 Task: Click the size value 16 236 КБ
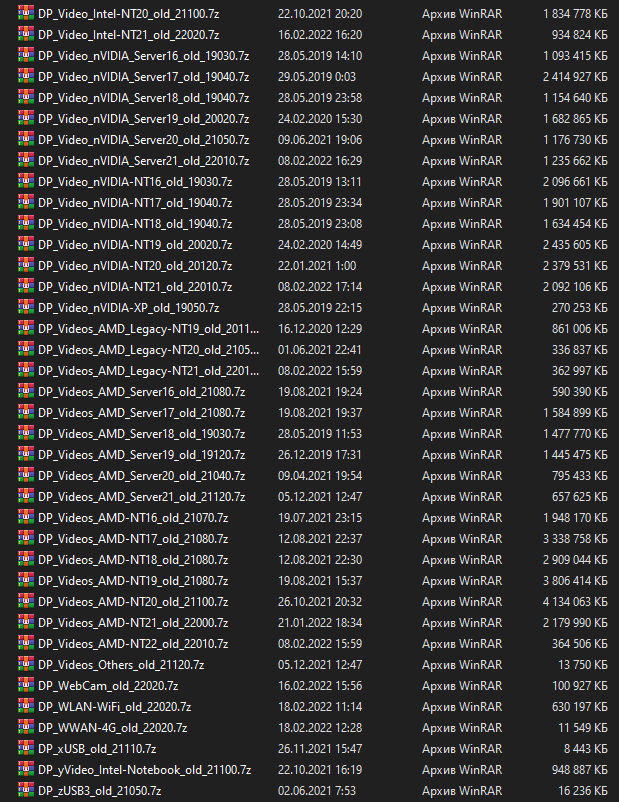click(583, 790)
